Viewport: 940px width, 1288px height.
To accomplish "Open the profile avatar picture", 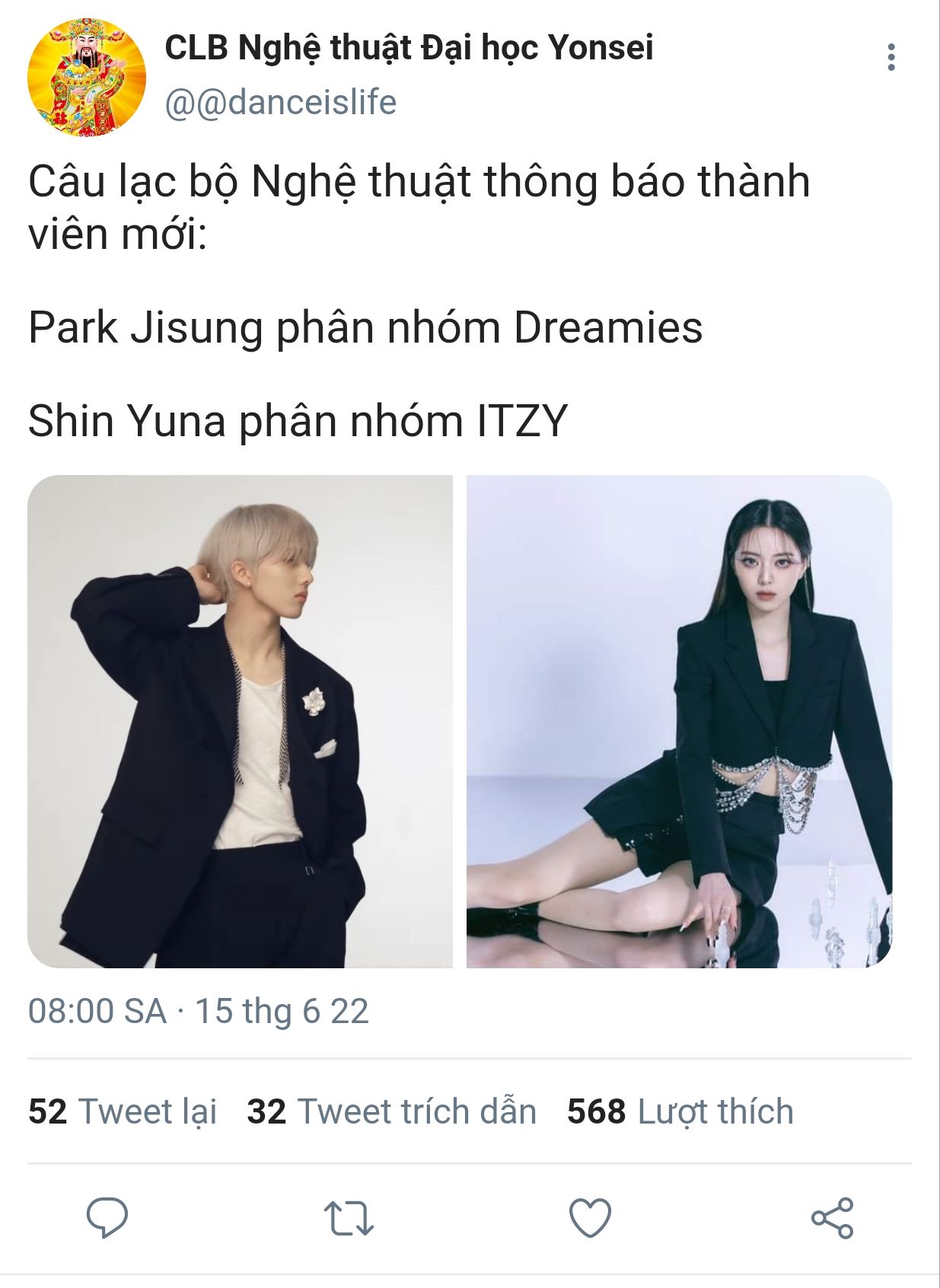I will [86, 77].
